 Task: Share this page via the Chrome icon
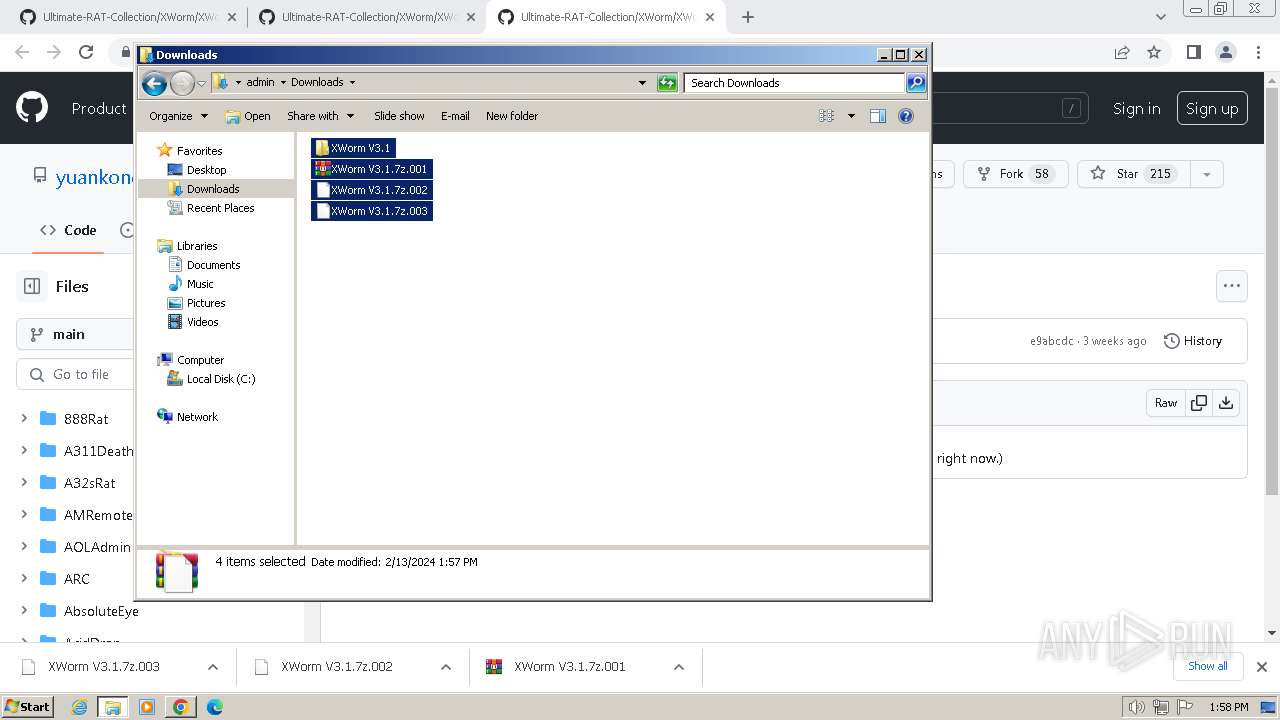(x=1122, y=52)
